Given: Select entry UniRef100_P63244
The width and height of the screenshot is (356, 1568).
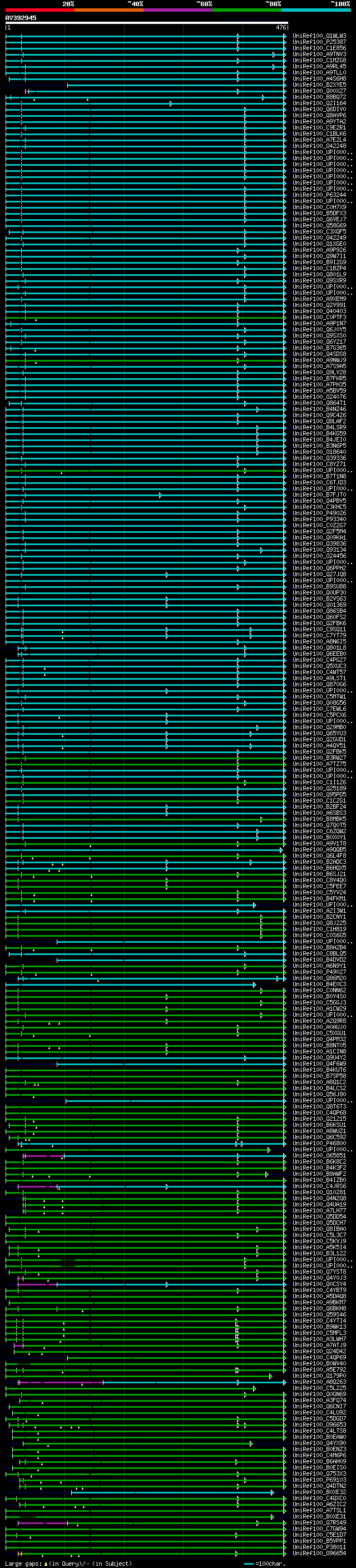Looking at the screenshot, I should point(319,195).
